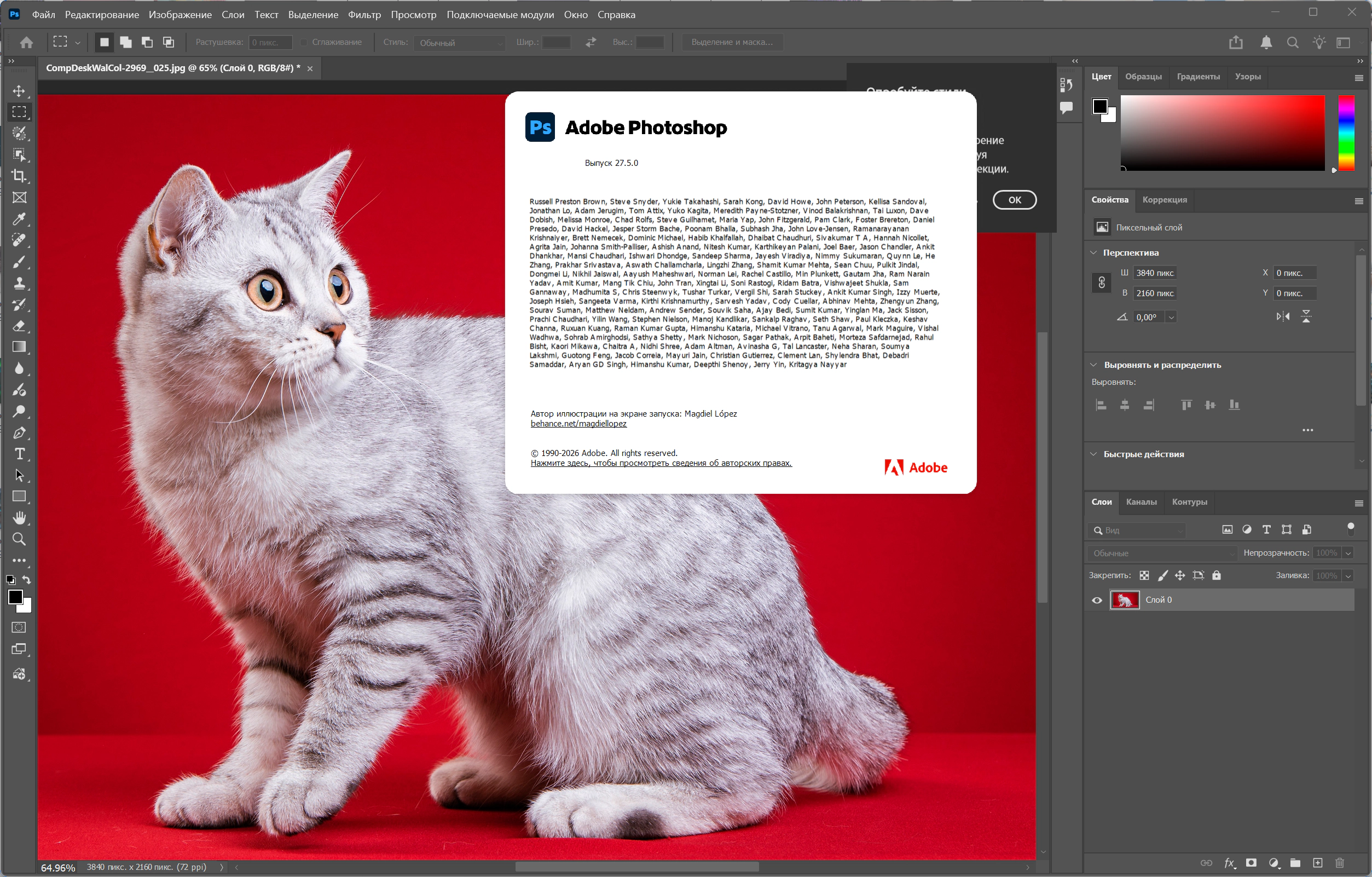Open the Фильтр menu
The height and width of the screenshot is (877, 1372).
click(364, 15)
